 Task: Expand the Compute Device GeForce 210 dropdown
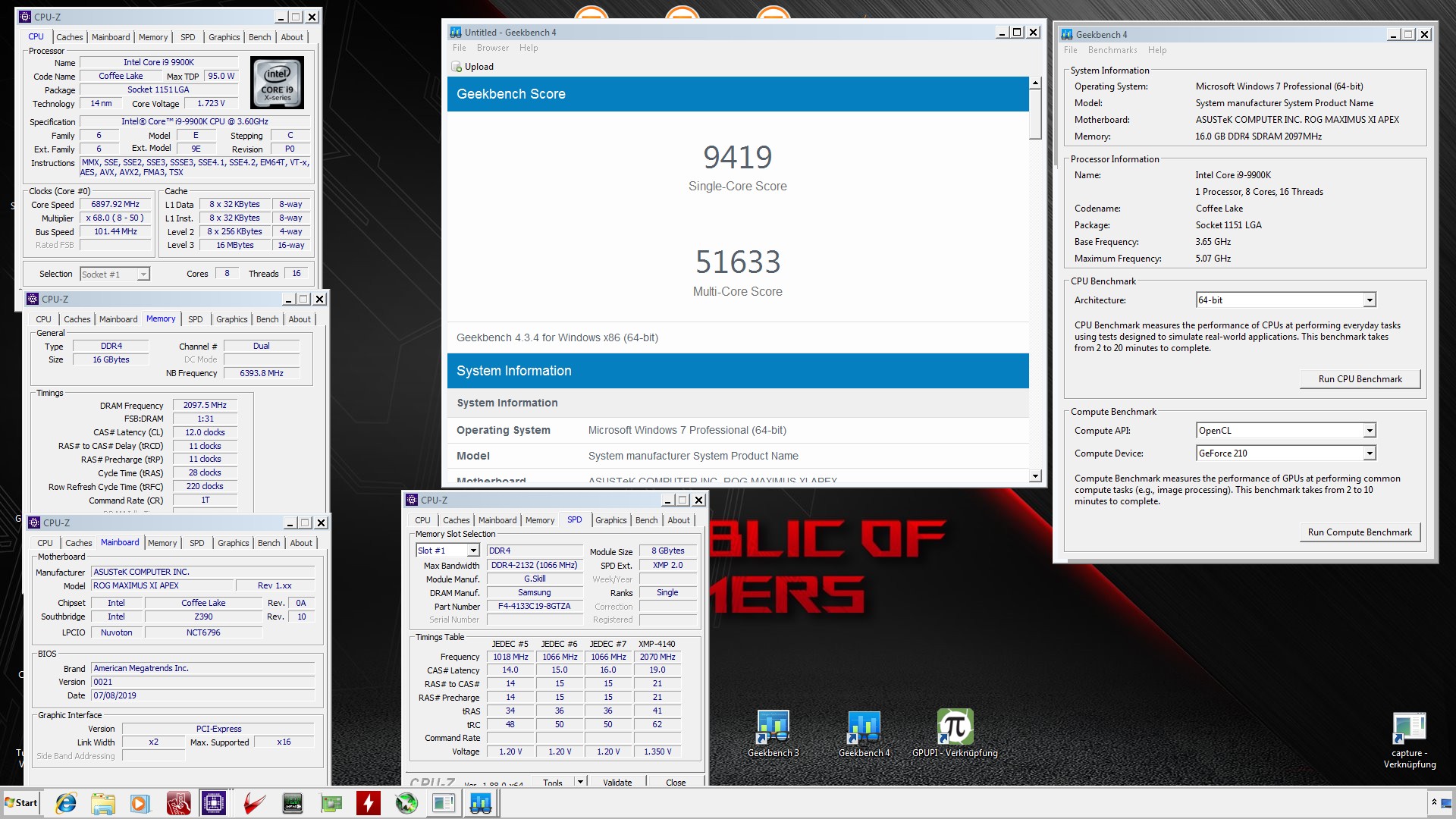click(x=1370, y=453)
